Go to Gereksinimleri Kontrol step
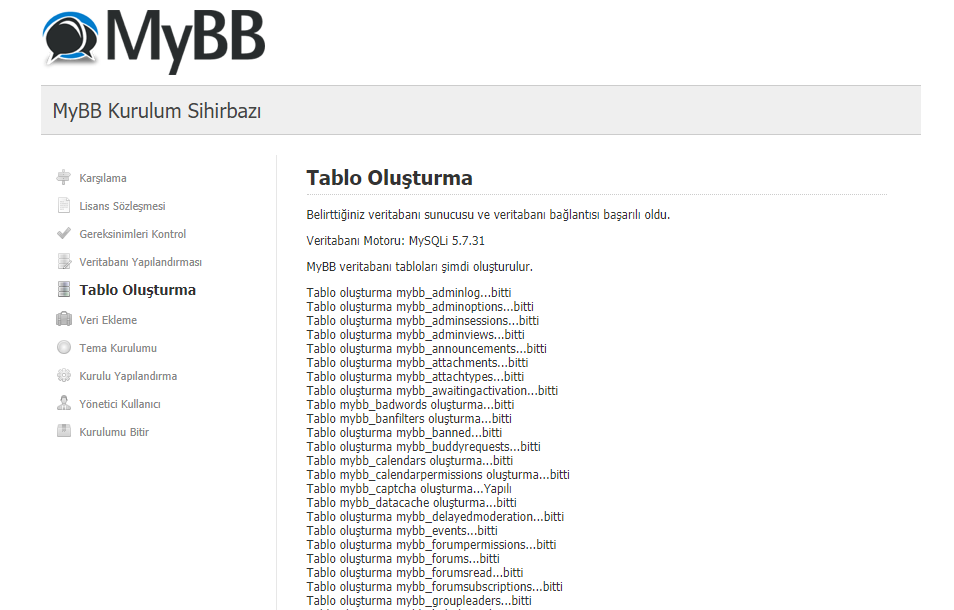954x610 pixels. click(x=133, y=234)
